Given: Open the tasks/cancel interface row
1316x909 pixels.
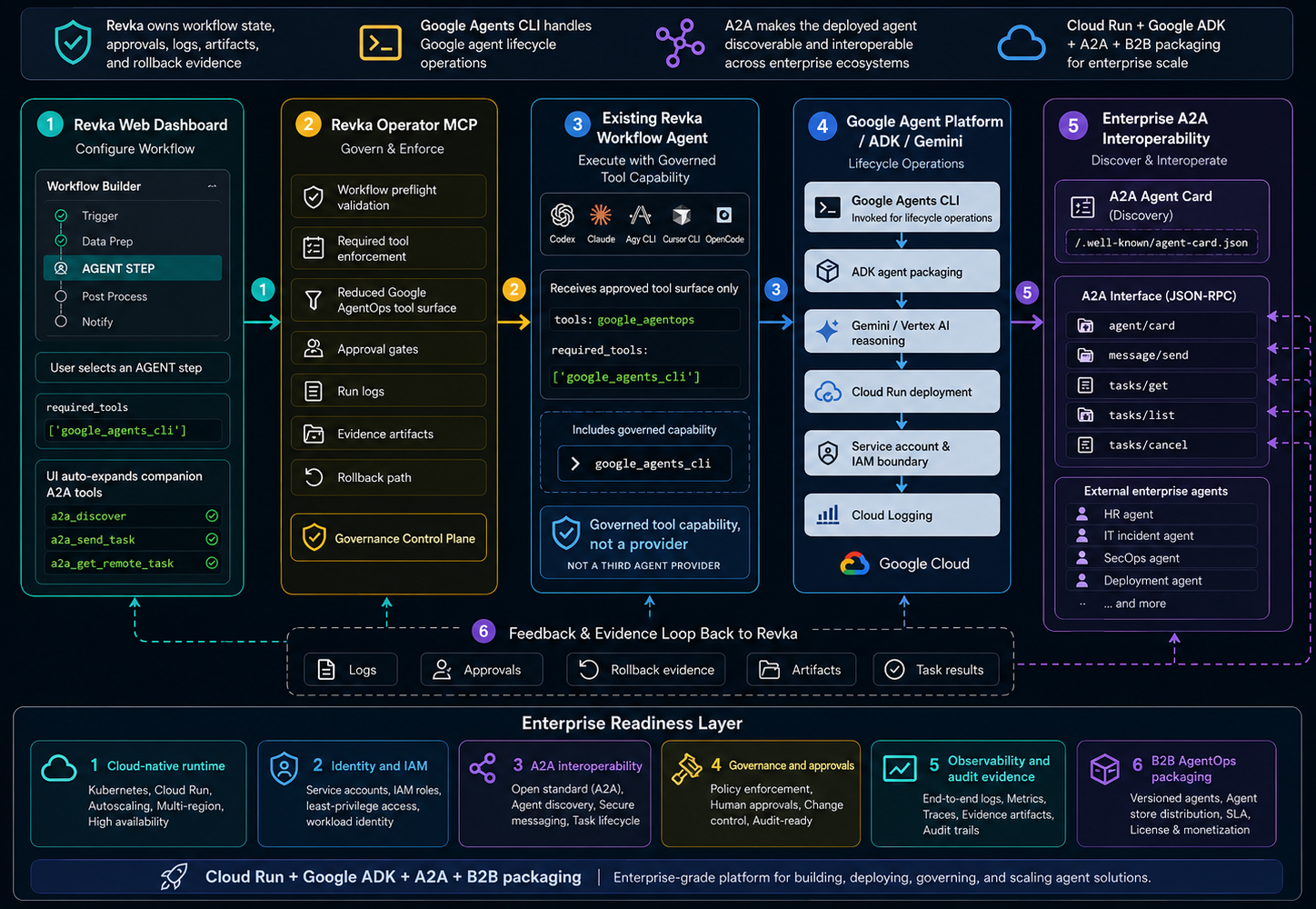Looking at the screenshot, I should pyautogui.click(x=1161, y=445).
